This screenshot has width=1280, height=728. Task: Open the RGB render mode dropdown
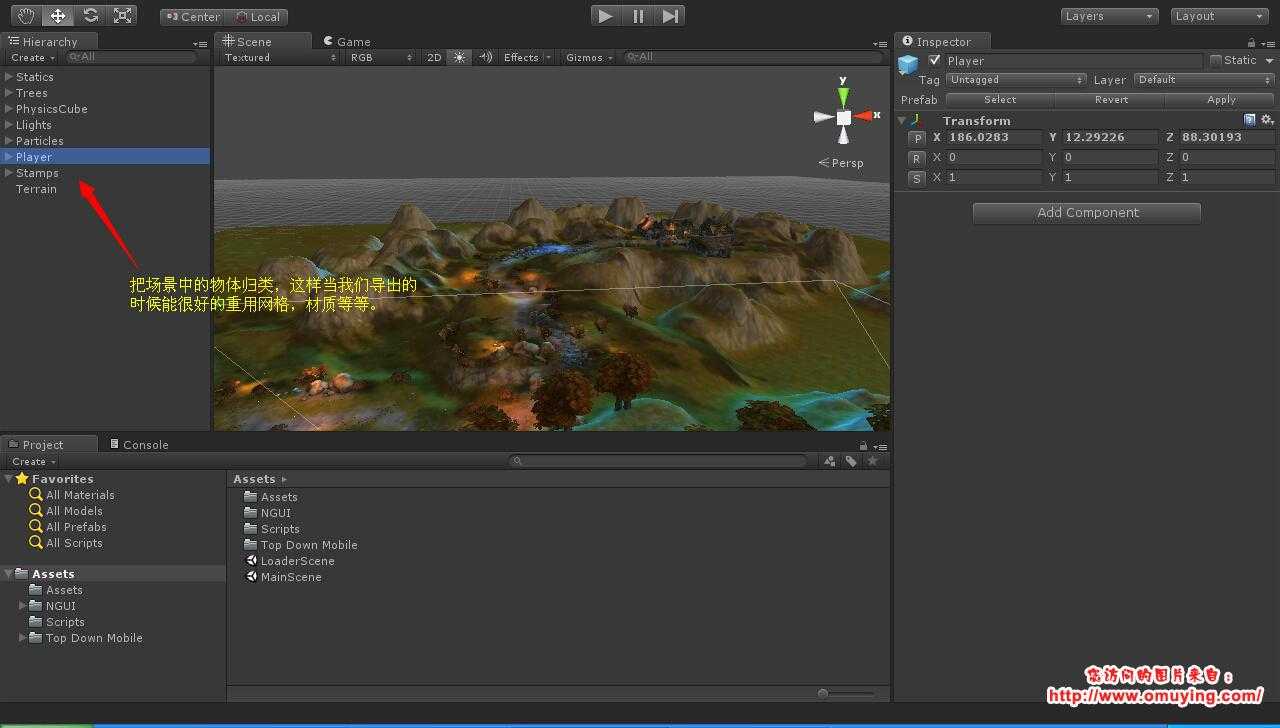point(380,57)
